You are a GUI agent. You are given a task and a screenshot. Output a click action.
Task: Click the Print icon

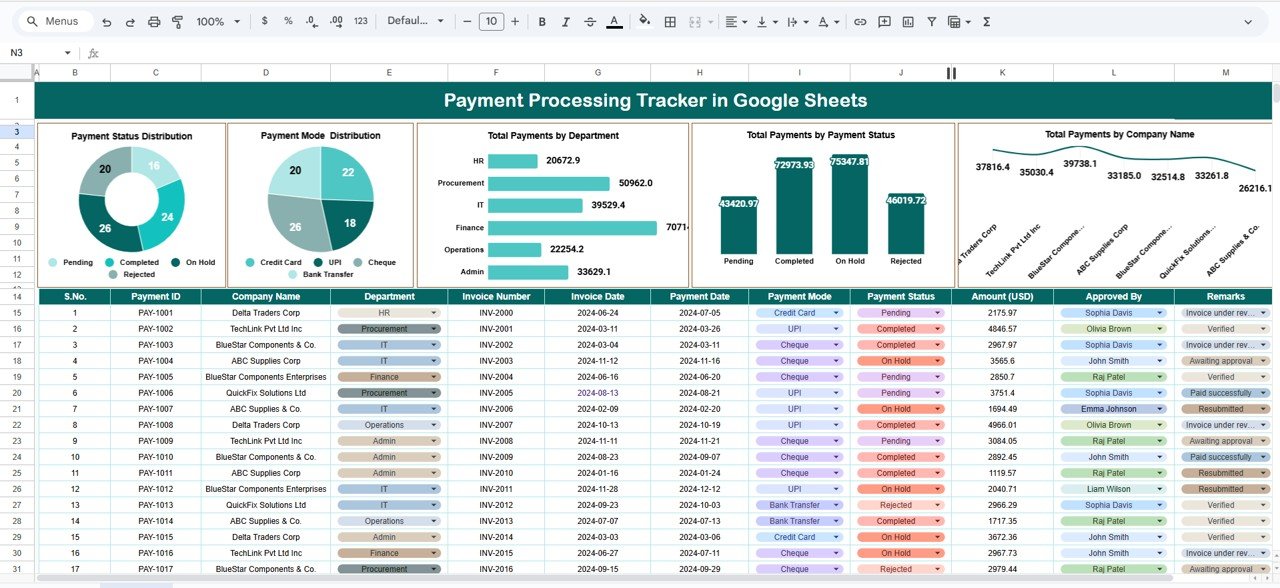tap(154, 21)
